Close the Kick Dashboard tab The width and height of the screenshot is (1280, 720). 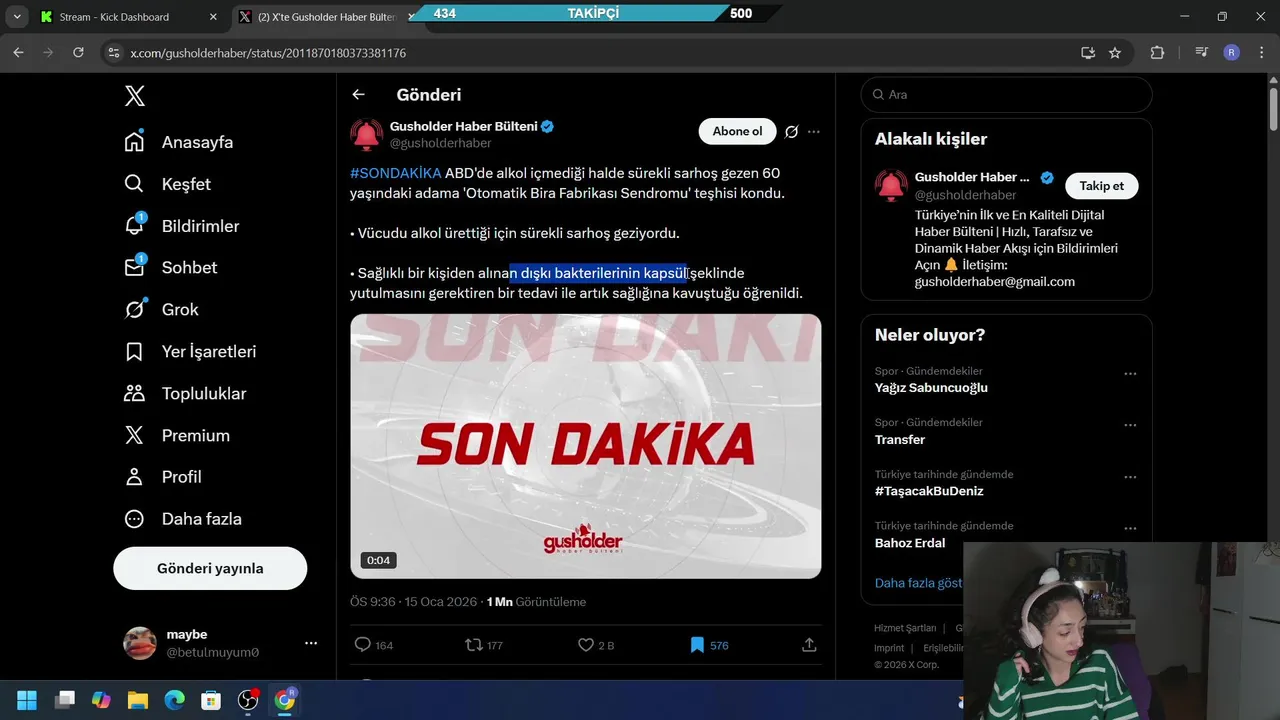pyautogui.click(x=213, y=17)
